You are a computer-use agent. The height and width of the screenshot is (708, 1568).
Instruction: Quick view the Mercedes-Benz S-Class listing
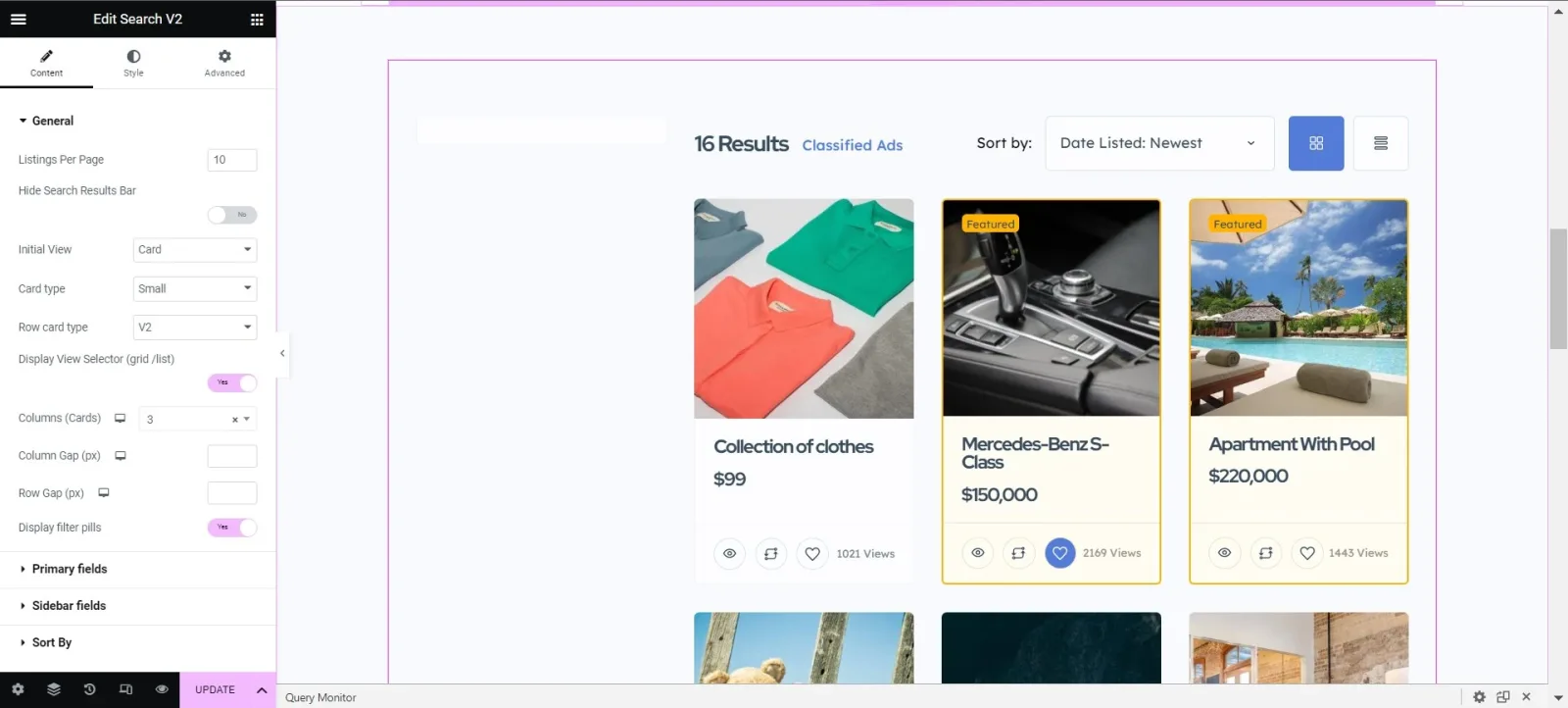(x=977, y=553)
